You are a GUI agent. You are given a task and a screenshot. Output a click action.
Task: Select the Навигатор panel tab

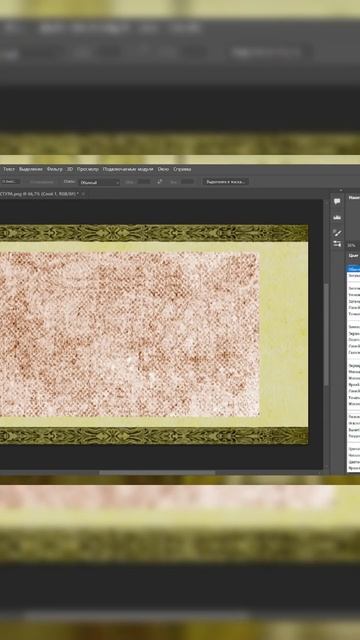pos(354,198)
